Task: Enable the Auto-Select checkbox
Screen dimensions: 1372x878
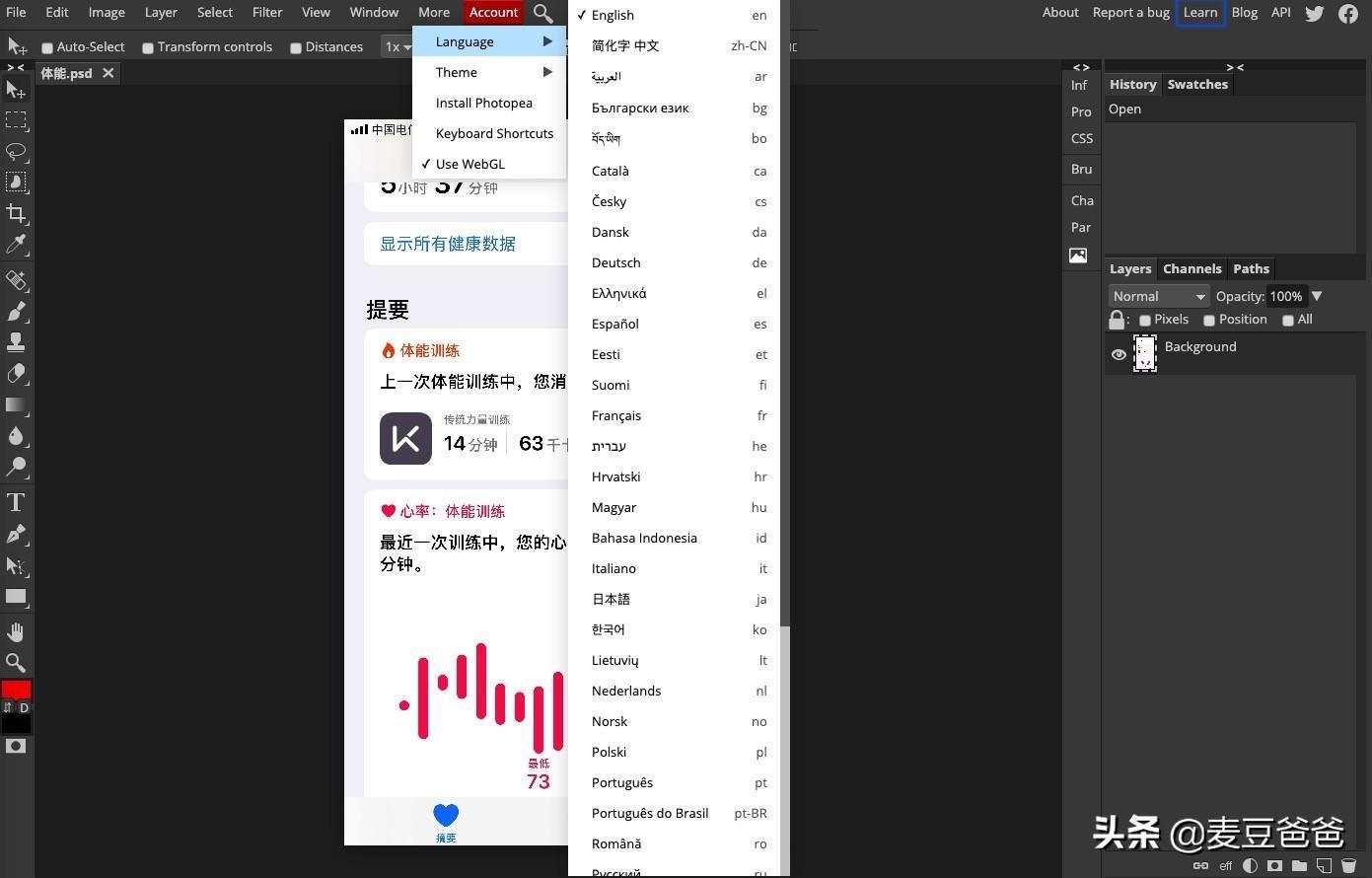Action: [x=47, y=47]
